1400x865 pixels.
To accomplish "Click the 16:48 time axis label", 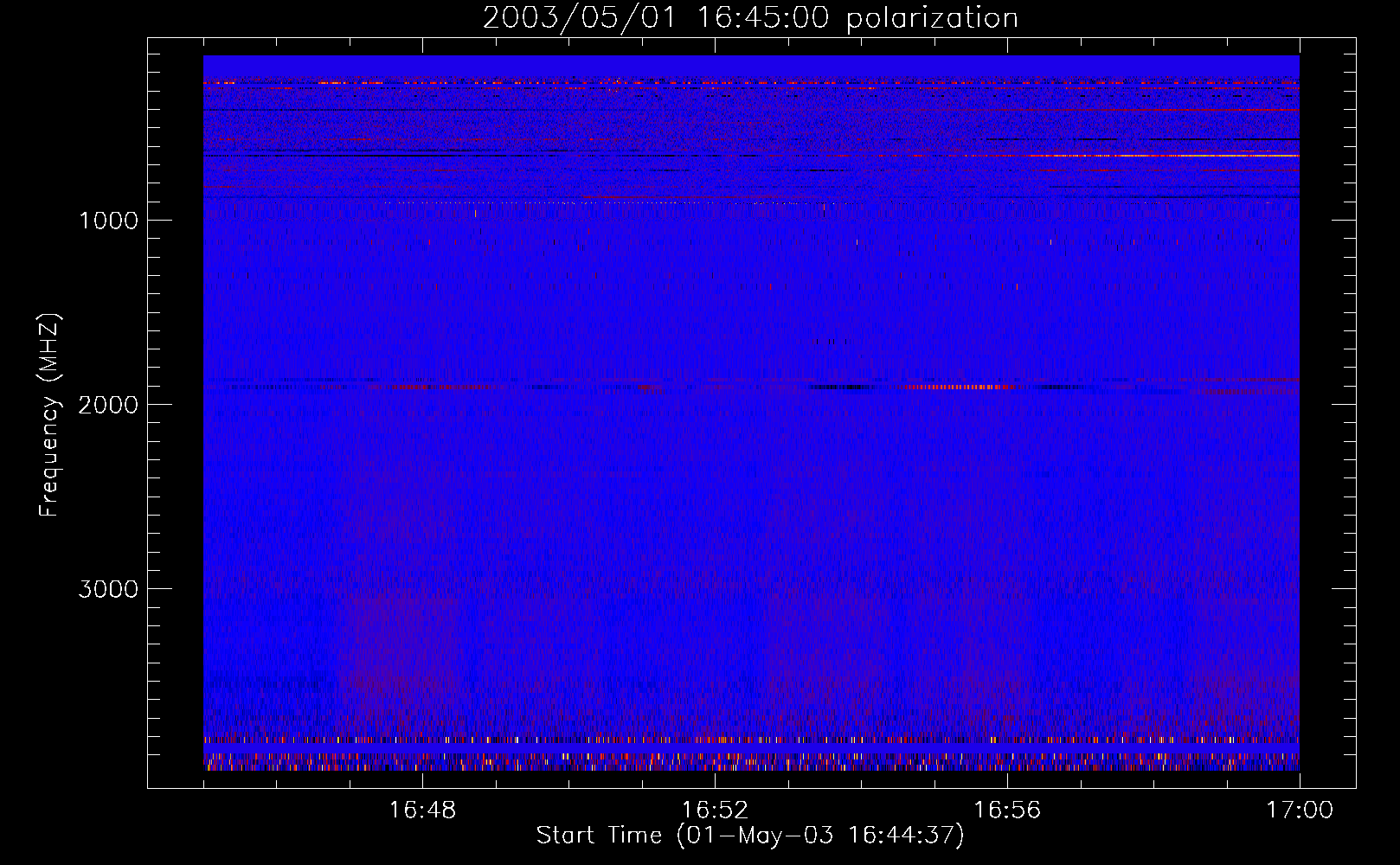I will (x=422, y=811).
